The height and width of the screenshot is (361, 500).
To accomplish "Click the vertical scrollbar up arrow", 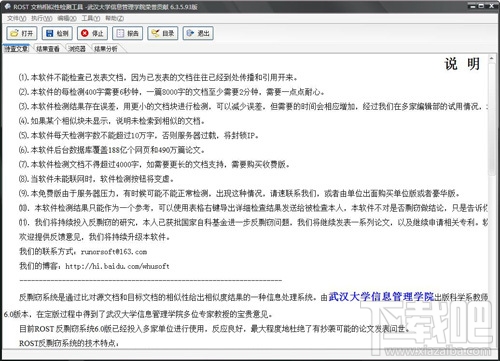I will click(x=492, y=58).
